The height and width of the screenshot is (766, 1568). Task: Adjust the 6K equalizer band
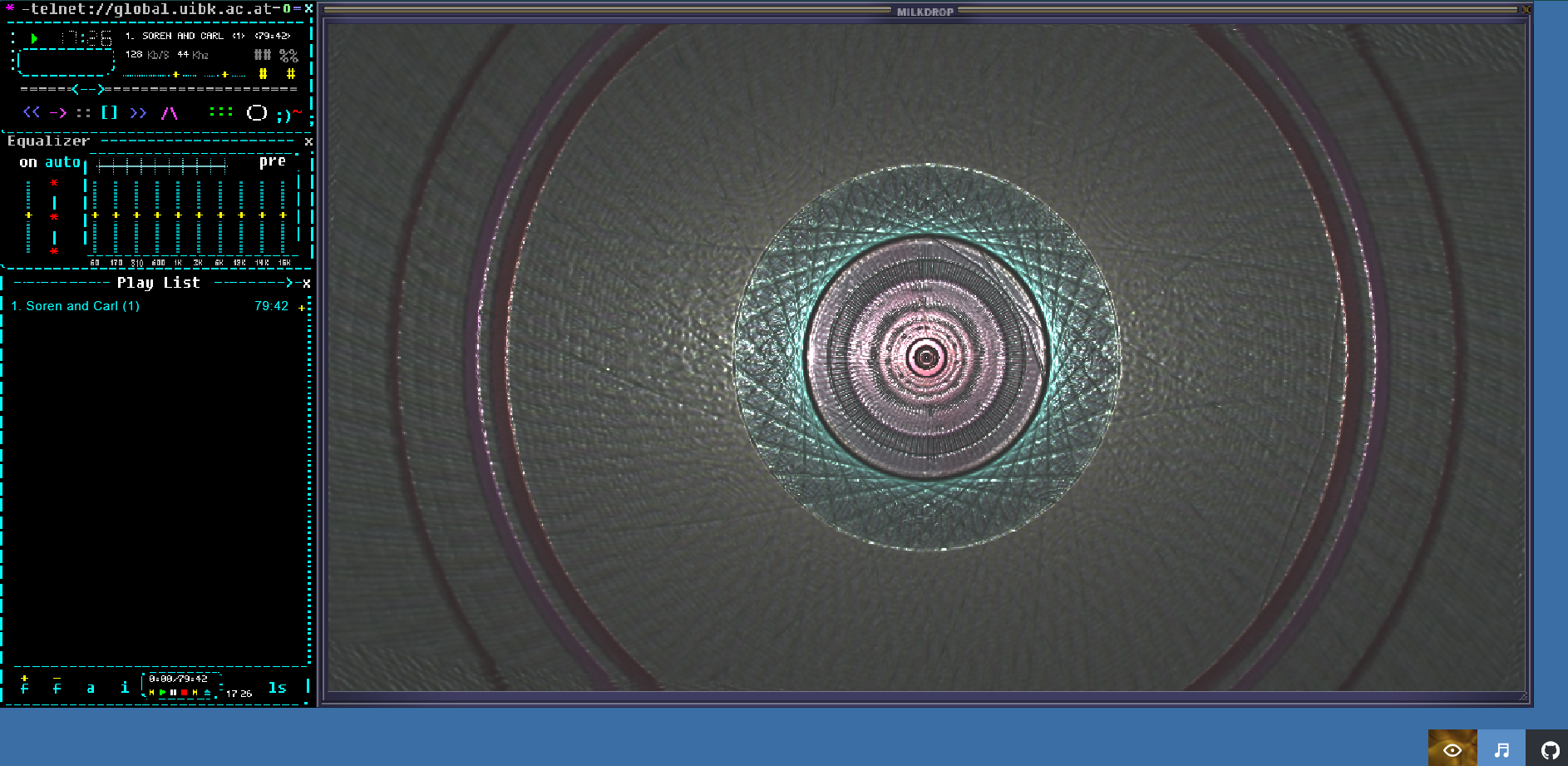(220, 215)
